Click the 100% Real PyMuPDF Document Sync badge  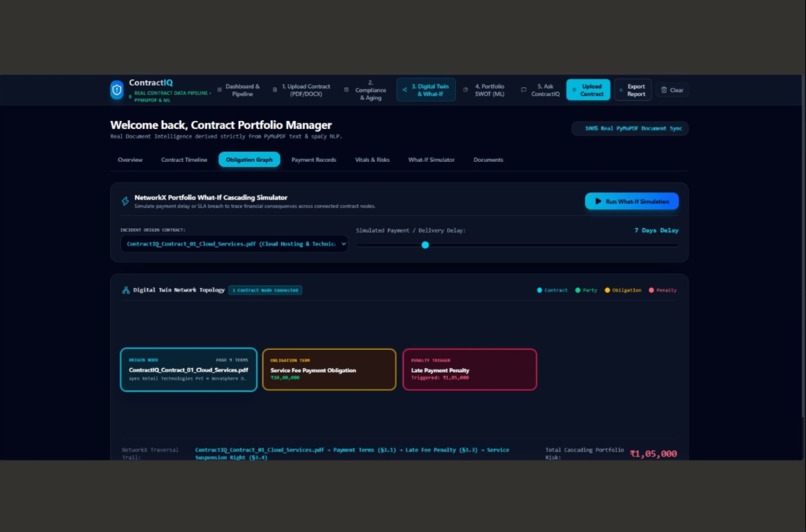click(x=630, y=129)
